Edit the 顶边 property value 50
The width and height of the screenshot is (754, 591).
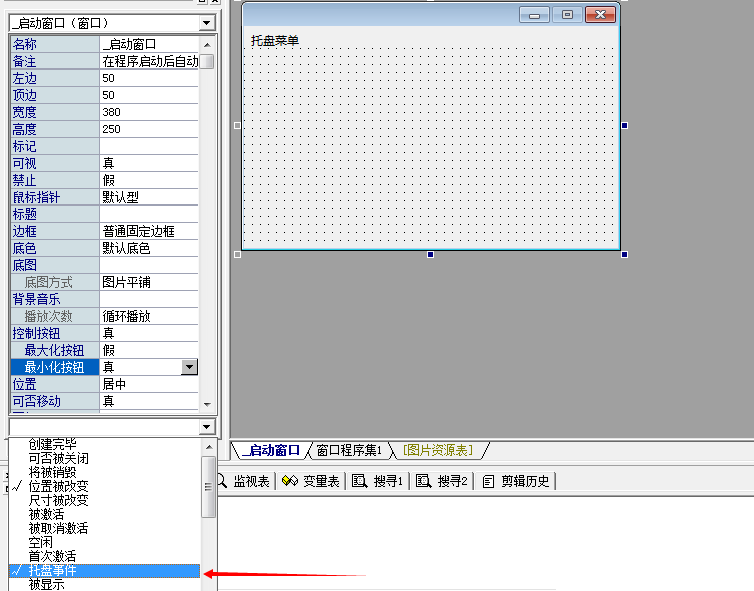[x=149, y=95]
